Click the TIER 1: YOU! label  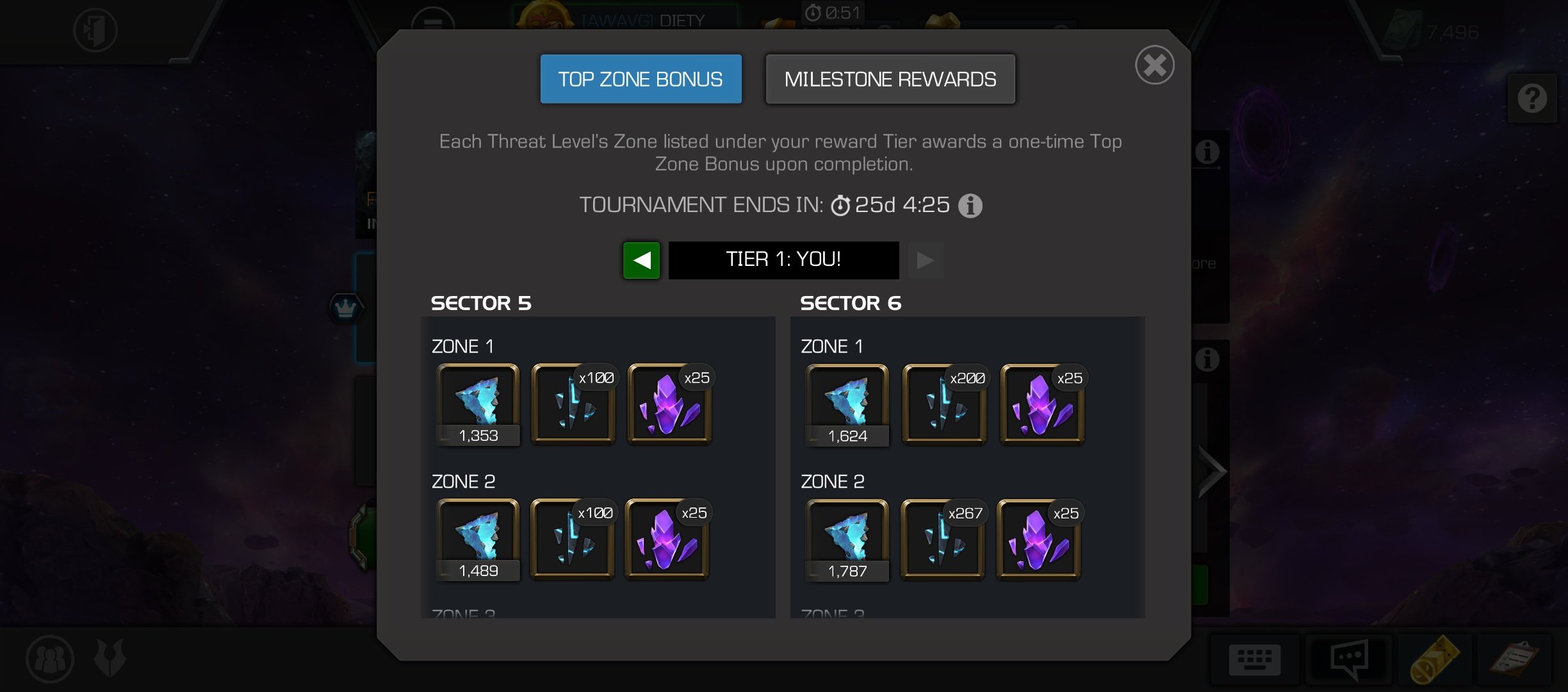[x=783, y=259]
